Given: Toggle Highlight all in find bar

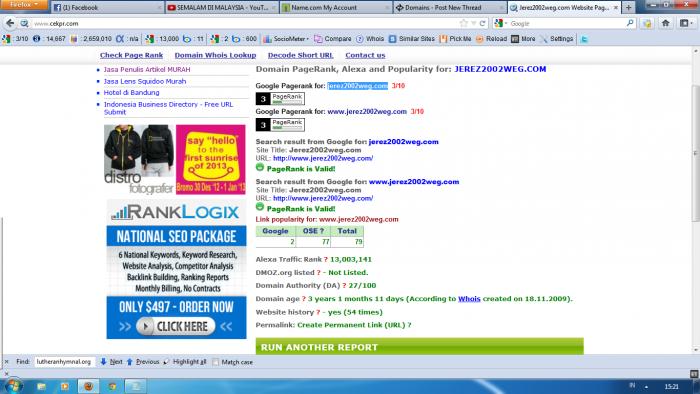Looking at the screenshot, I should point(185,362).
